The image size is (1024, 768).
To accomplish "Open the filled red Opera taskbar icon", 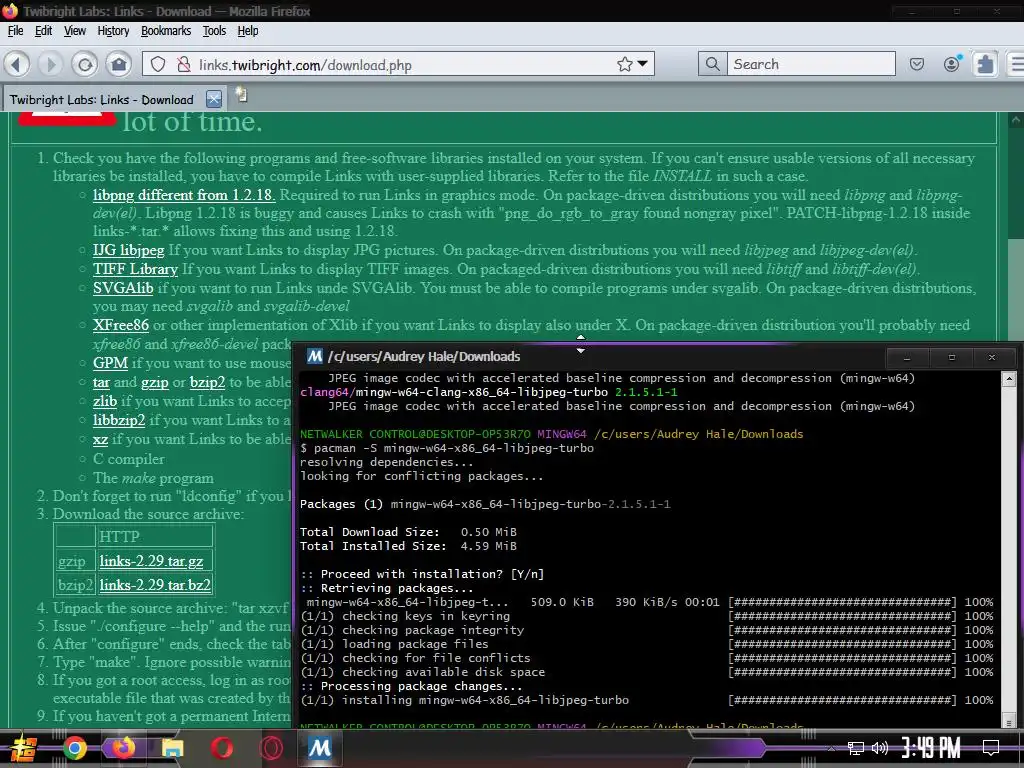I will point(222,748).
